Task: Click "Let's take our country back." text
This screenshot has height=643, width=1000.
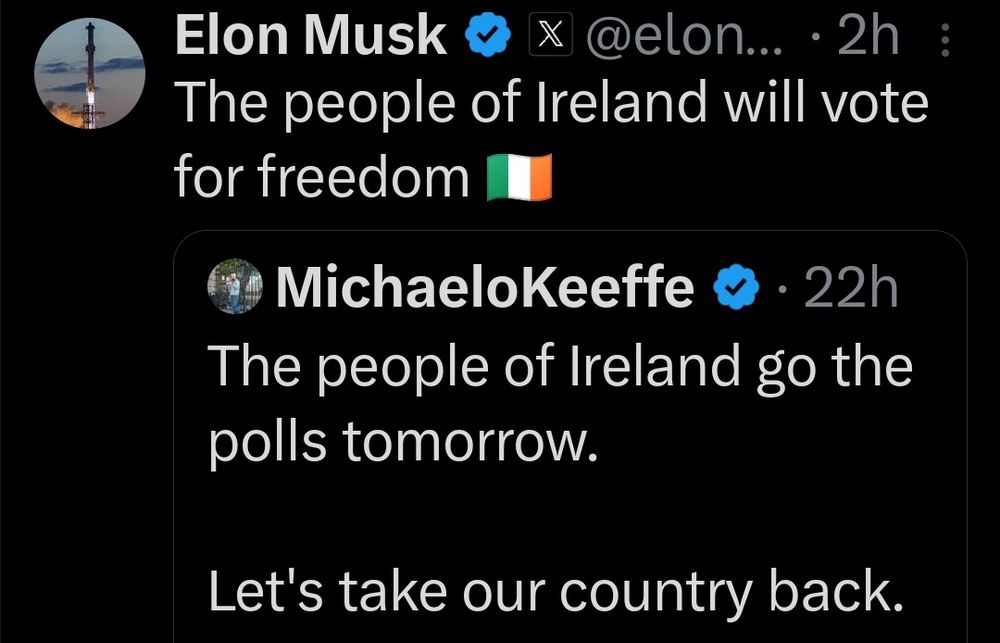Action: tap(555, 591)
